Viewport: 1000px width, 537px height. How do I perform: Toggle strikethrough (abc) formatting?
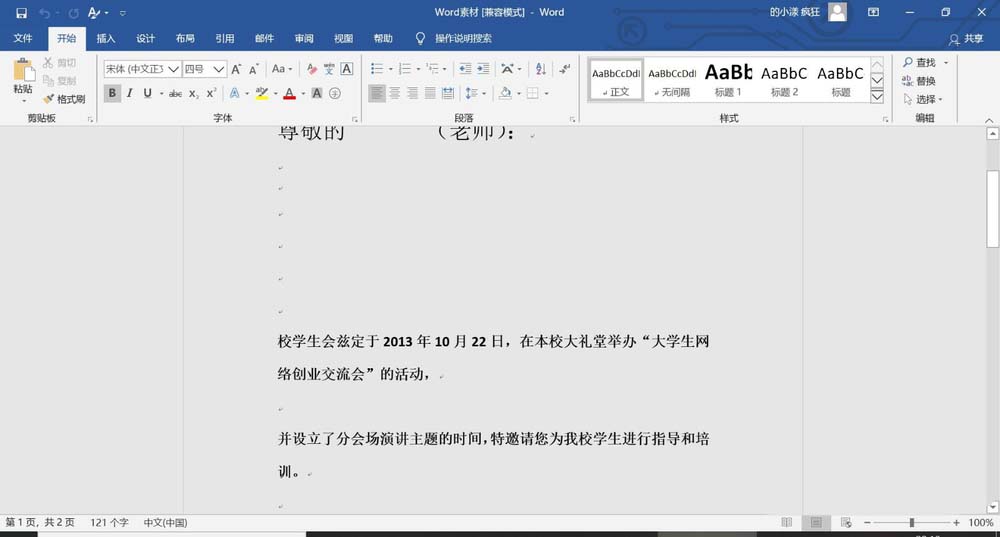[175, 93]
